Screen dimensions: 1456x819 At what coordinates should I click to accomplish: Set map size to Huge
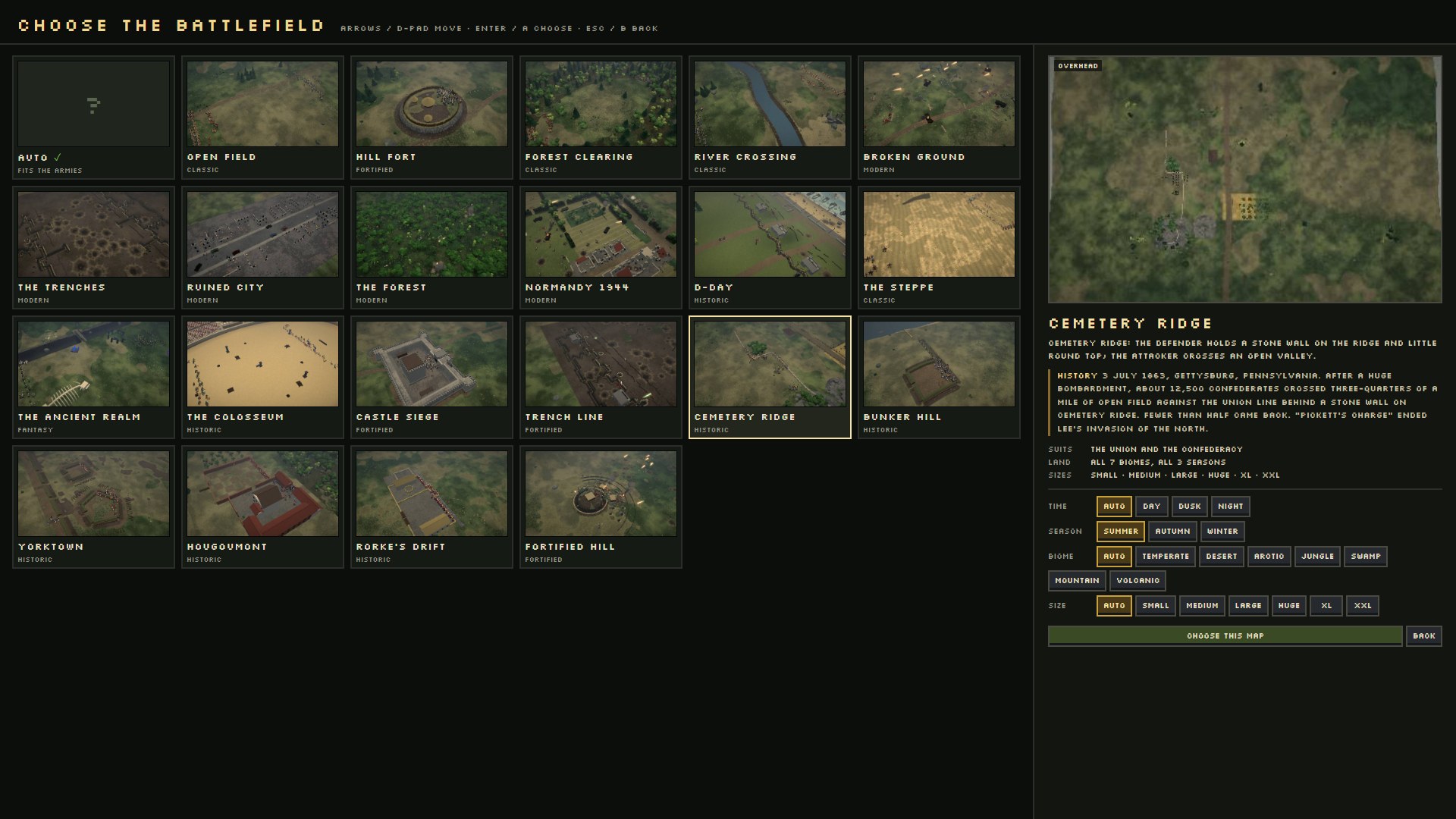(x=1288, y=606)
